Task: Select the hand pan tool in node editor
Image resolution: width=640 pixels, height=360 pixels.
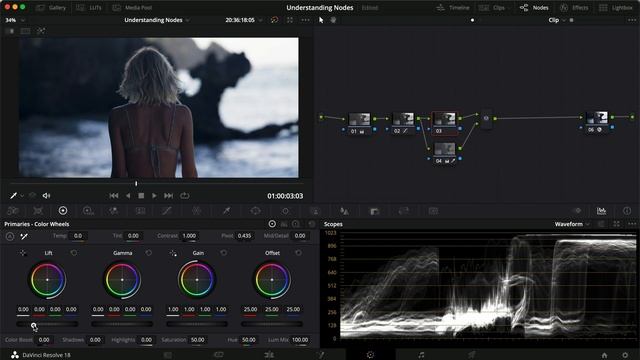Action: [x=333, y=20]
